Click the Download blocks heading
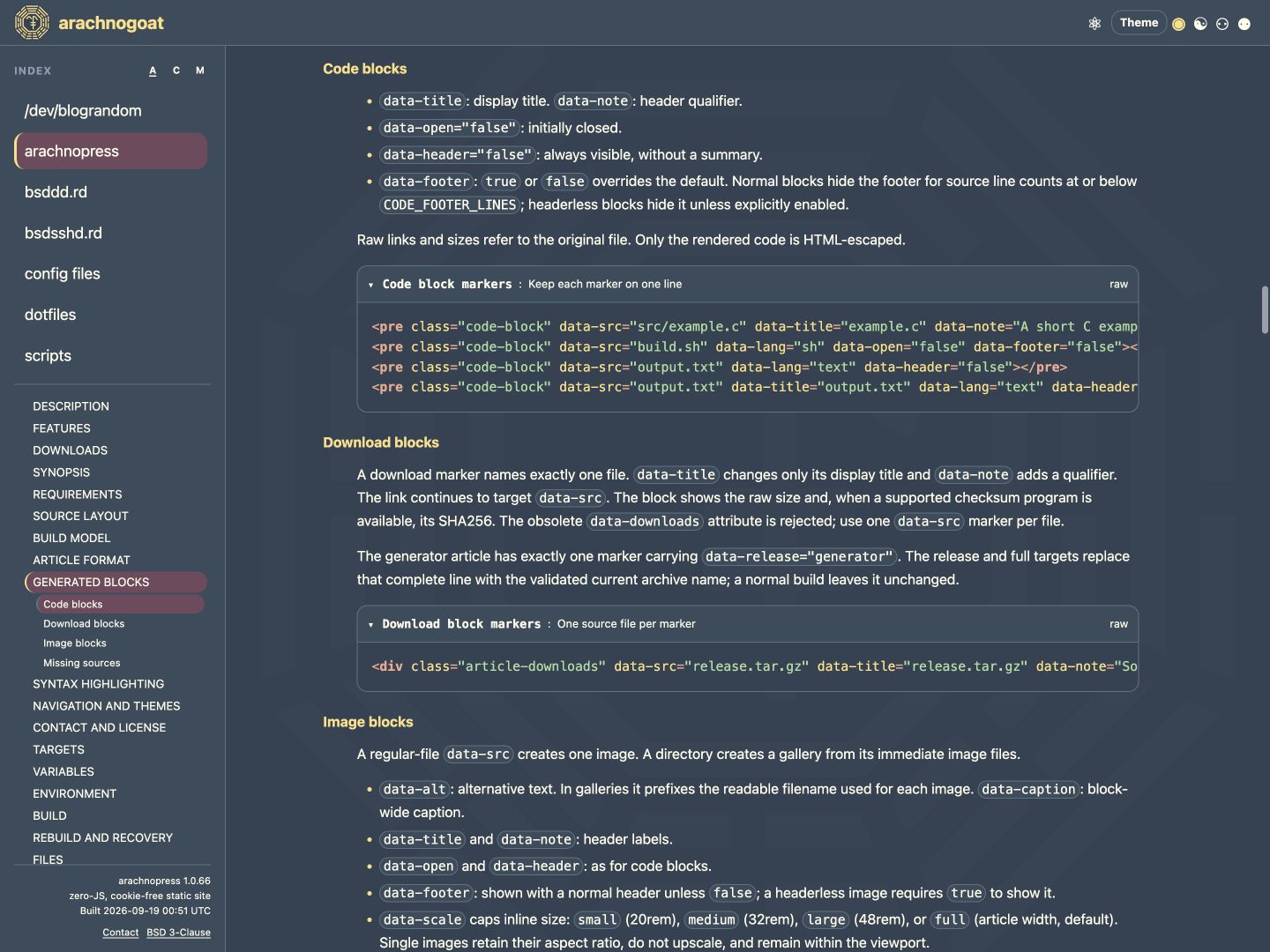Viewport: 1270px width, 952px height. (381, 443)
